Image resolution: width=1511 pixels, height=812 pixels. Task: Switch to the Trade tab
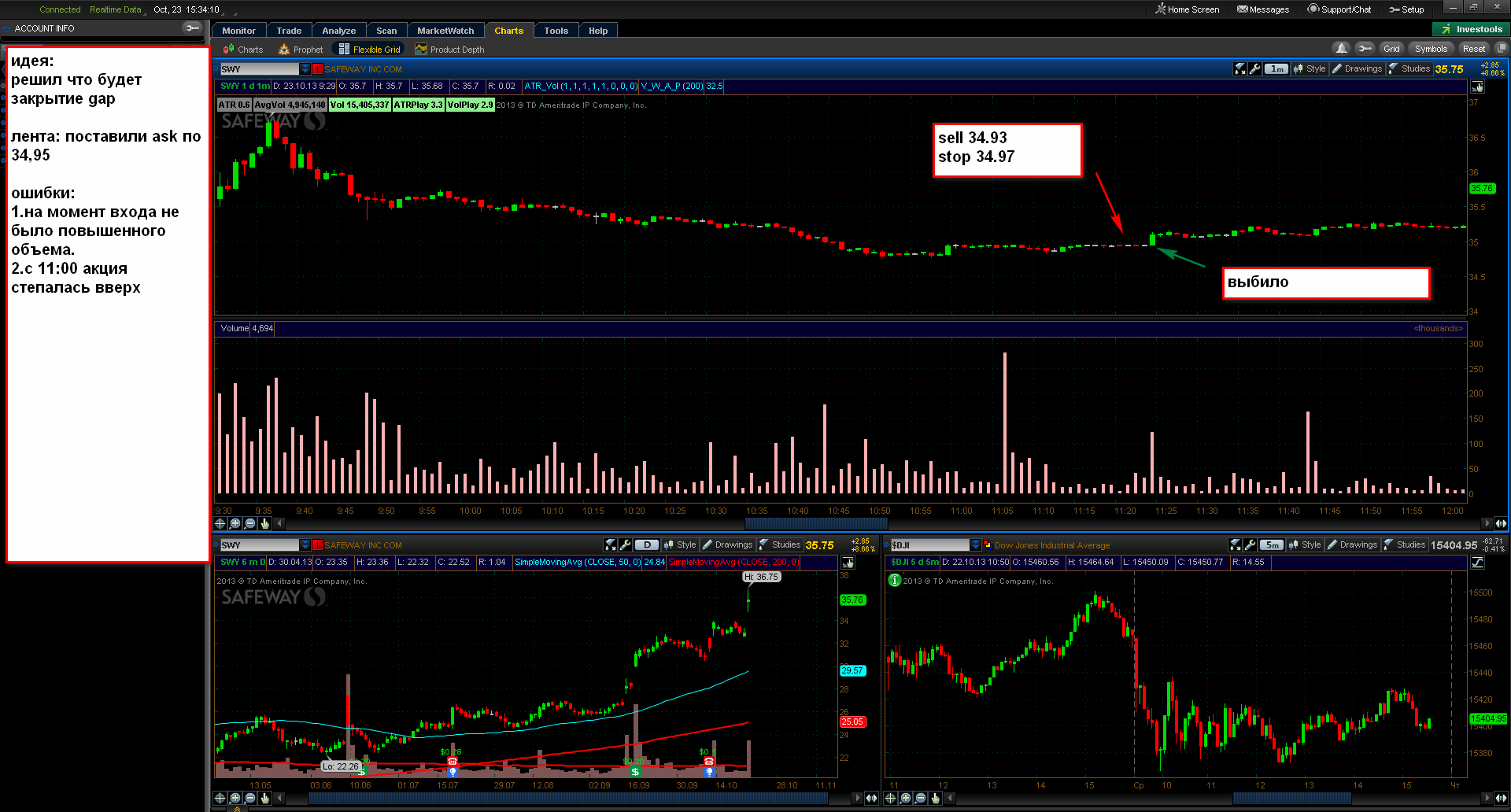tap(289, 31)
